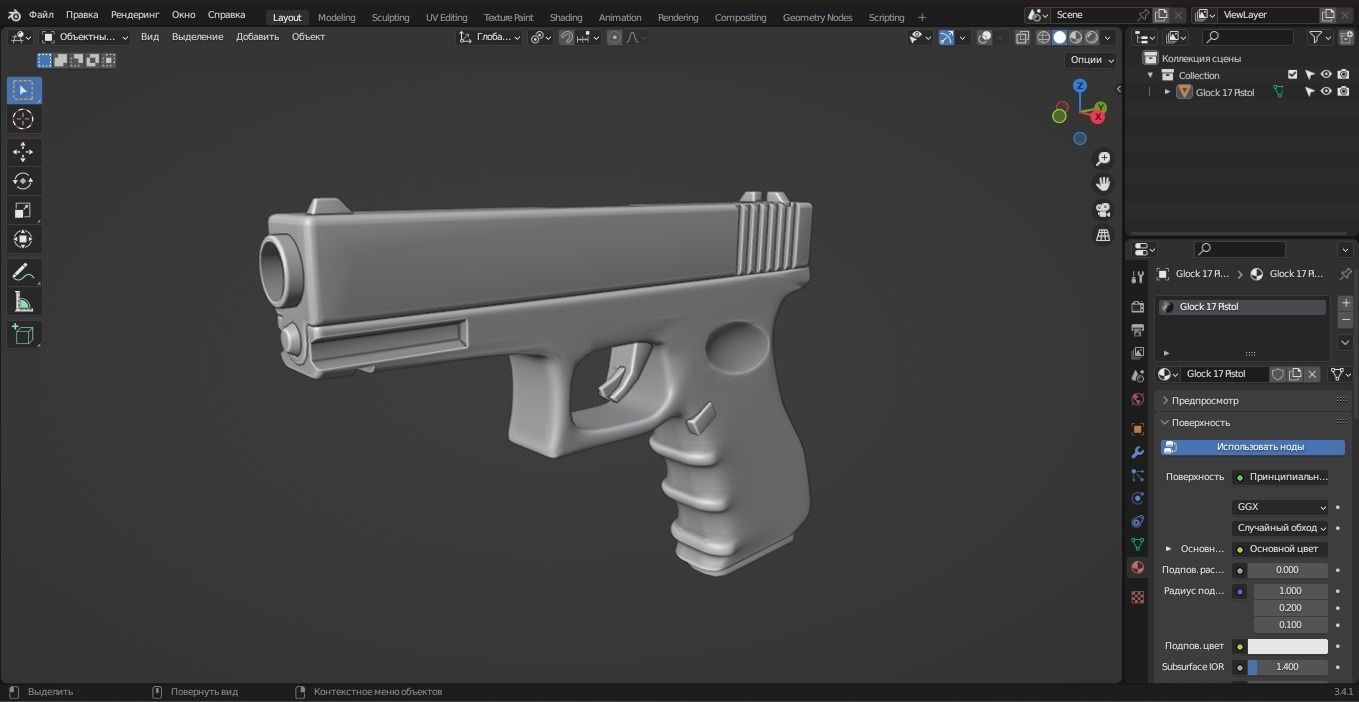Open the Object properties tab
The image size is (1359, 702).
(1137, 429)
